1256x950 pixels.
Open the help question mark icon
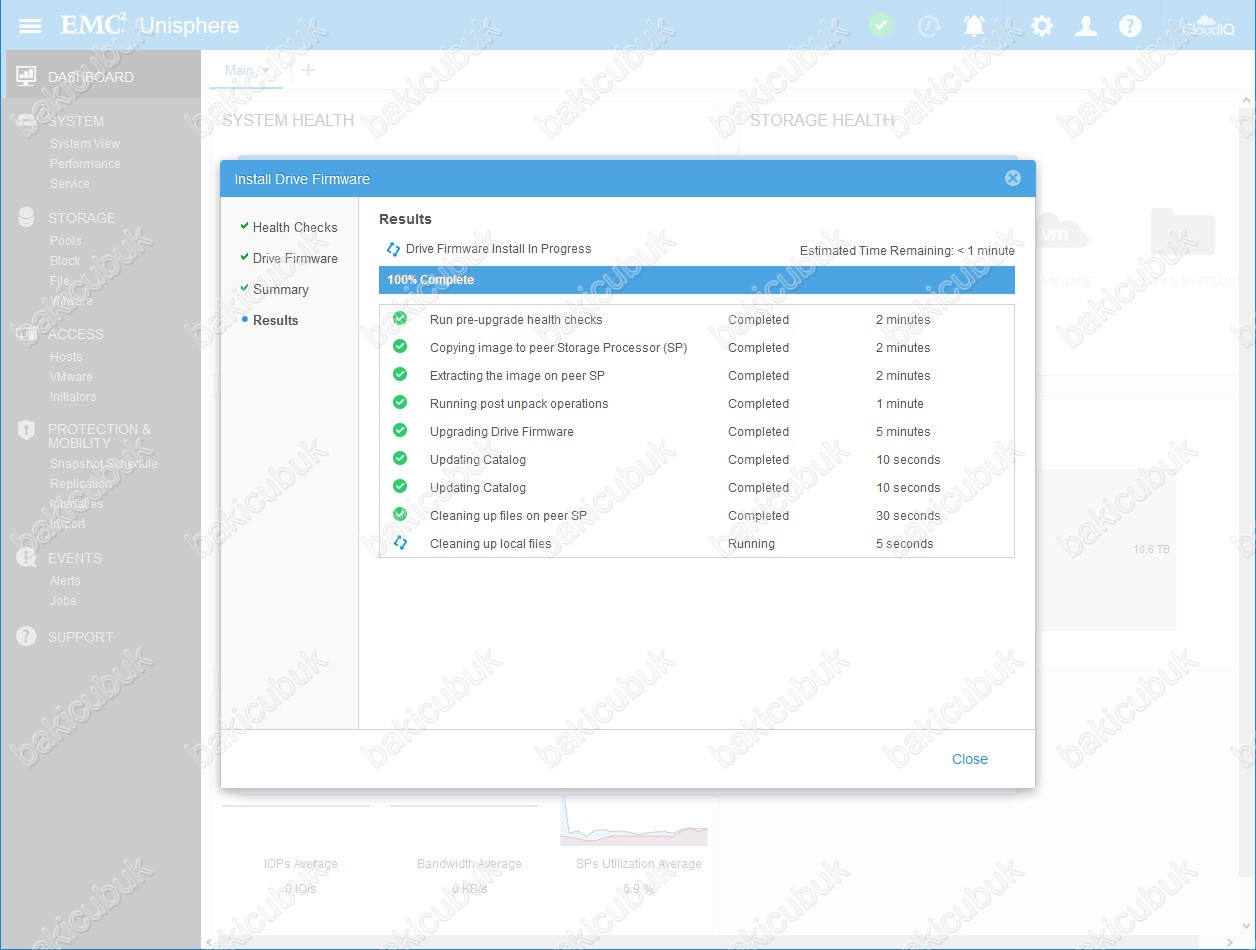pyautogui.click(x=1130, y=26)
